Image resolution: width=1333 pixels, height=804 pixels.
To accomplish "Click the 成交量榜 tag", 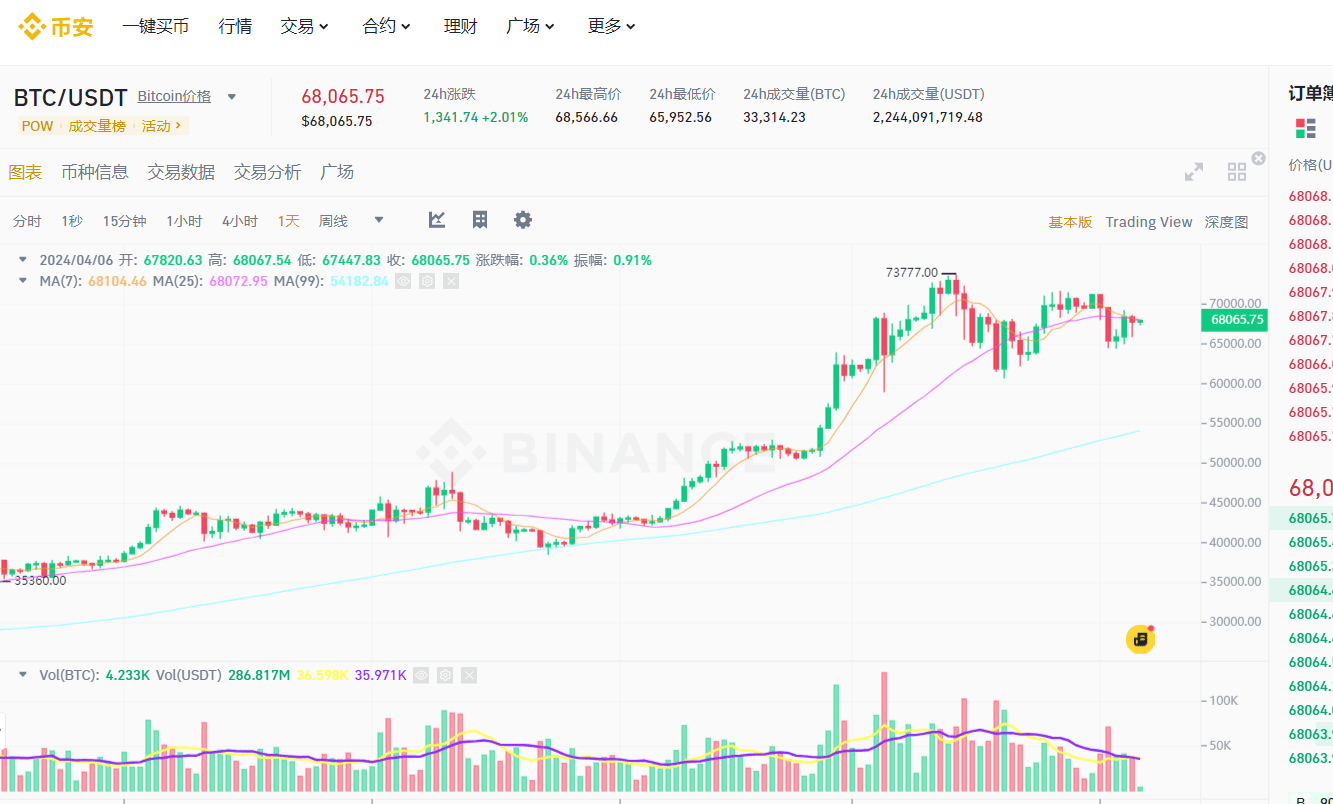I will click(97, 126).
